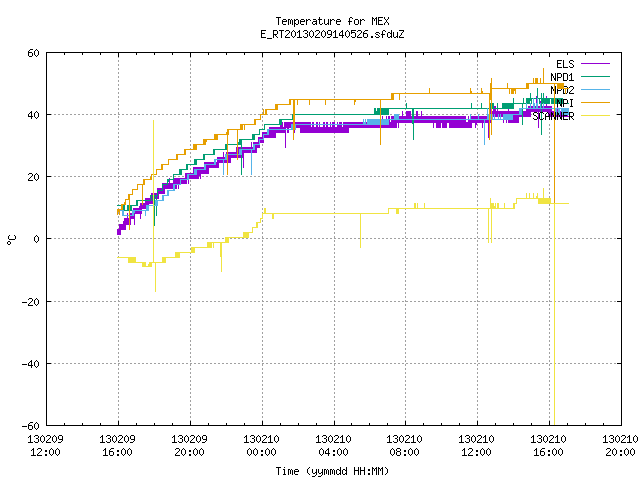Click the °C y-axis unit label
This screenshot has height=480, width=640.
[11, 240]
